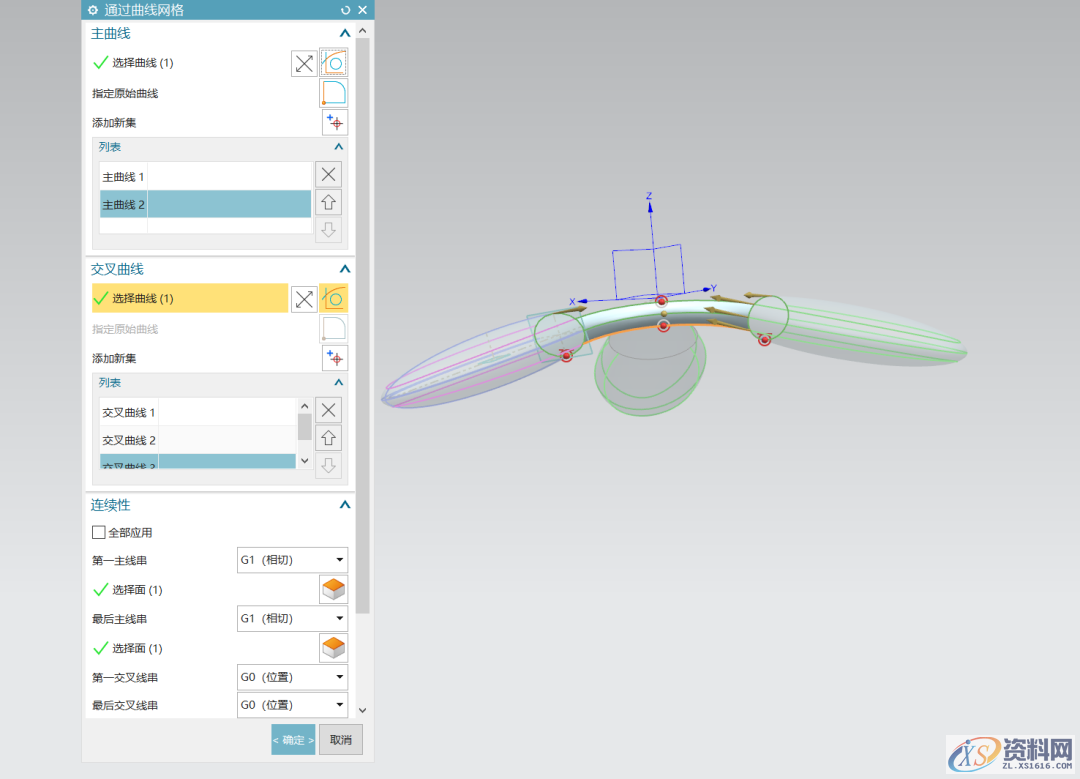The width and height of the screenshot is (1080, 779).
Task: Open the 最后交叉线串 G0 dropdown
Action: point(292,706)
